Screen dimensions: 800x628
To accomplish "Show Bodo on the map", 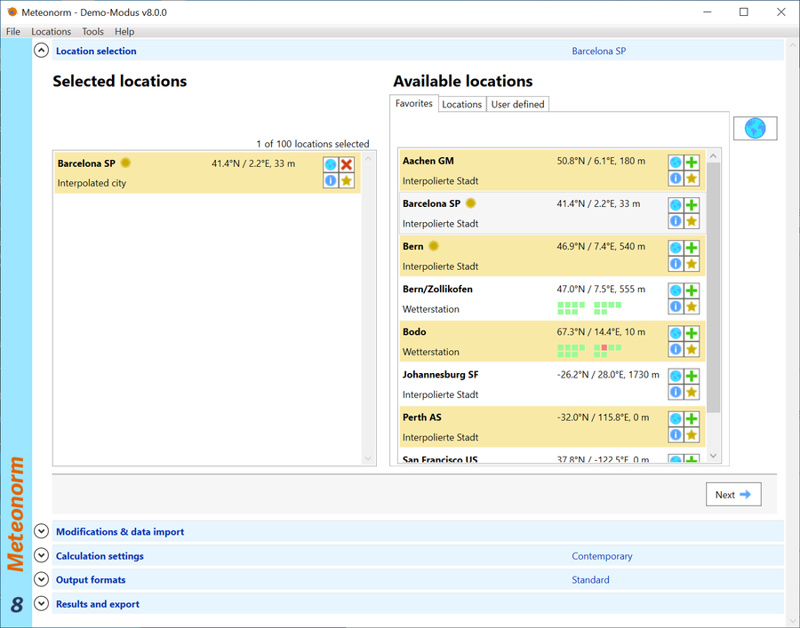I will [x=676, y=334].
